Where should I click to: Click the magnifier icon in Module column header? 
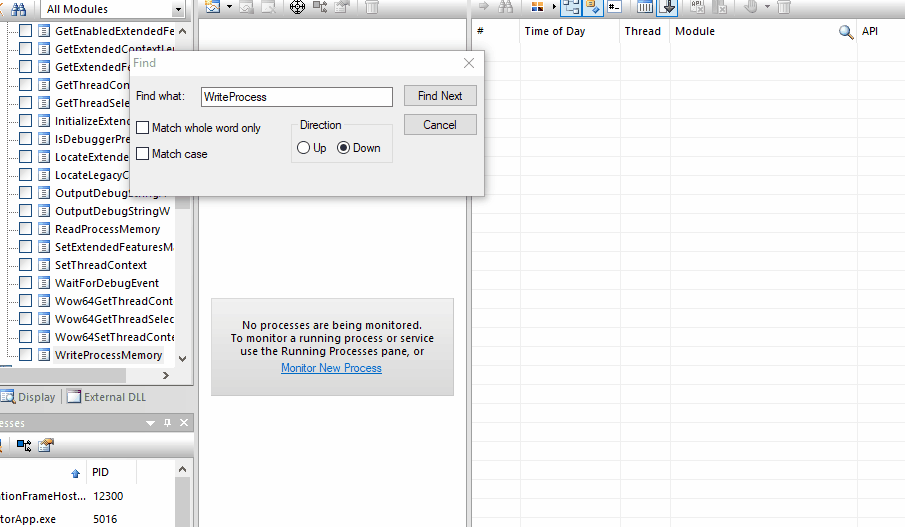(x=846, y=32)
